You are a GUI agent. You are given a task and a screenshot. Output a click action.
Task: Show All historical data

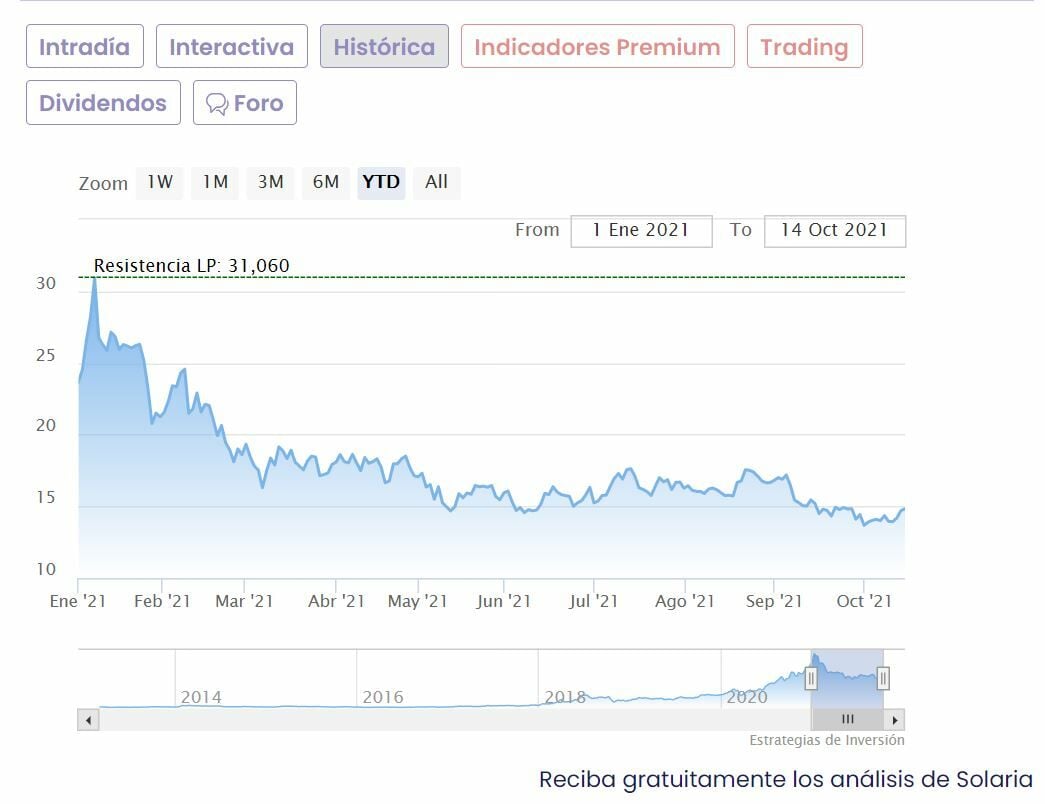[436, 182]
